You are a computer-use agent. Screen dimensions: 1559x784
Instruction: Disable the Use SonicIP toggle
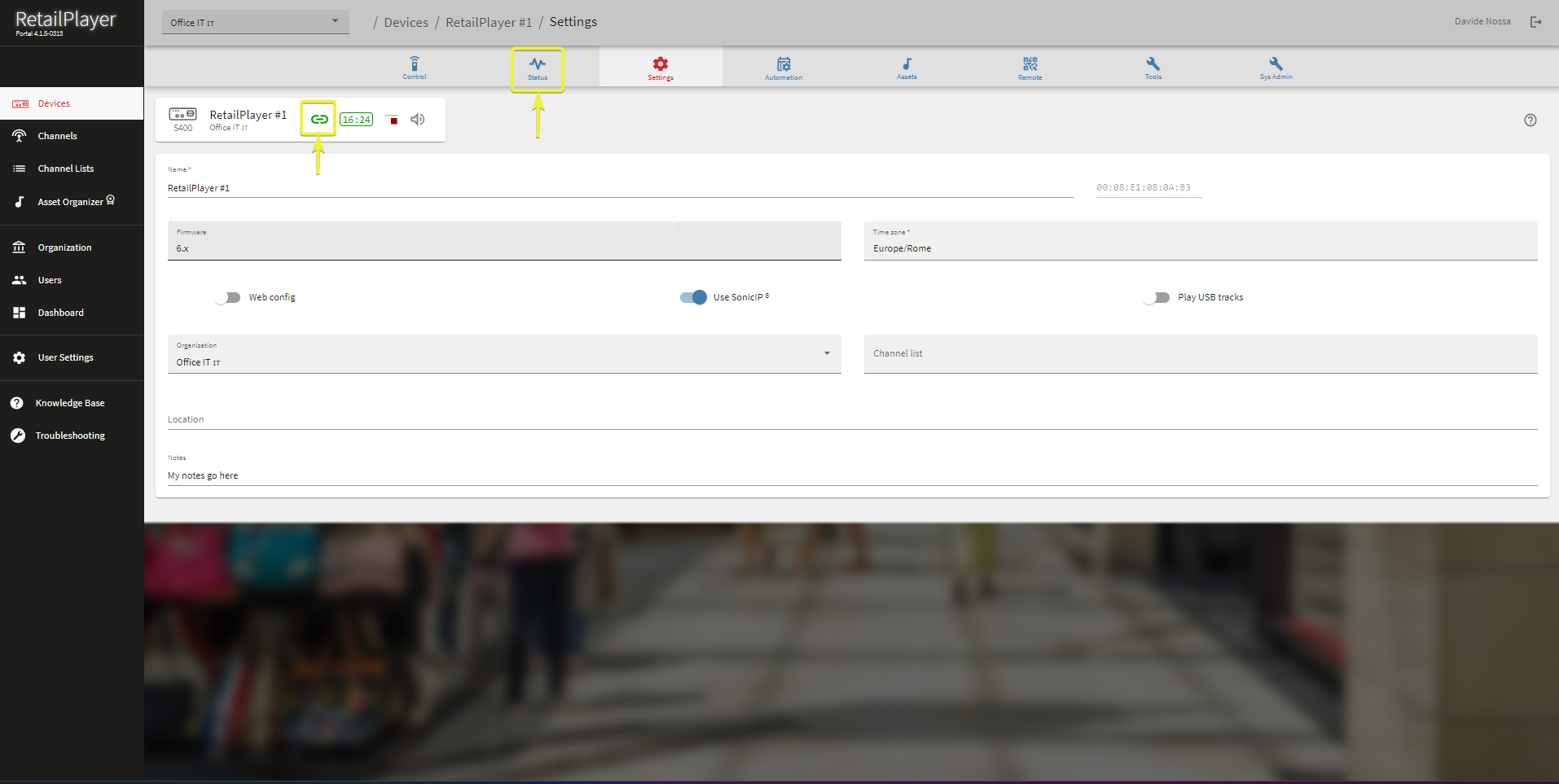click(x=693, y=298)
